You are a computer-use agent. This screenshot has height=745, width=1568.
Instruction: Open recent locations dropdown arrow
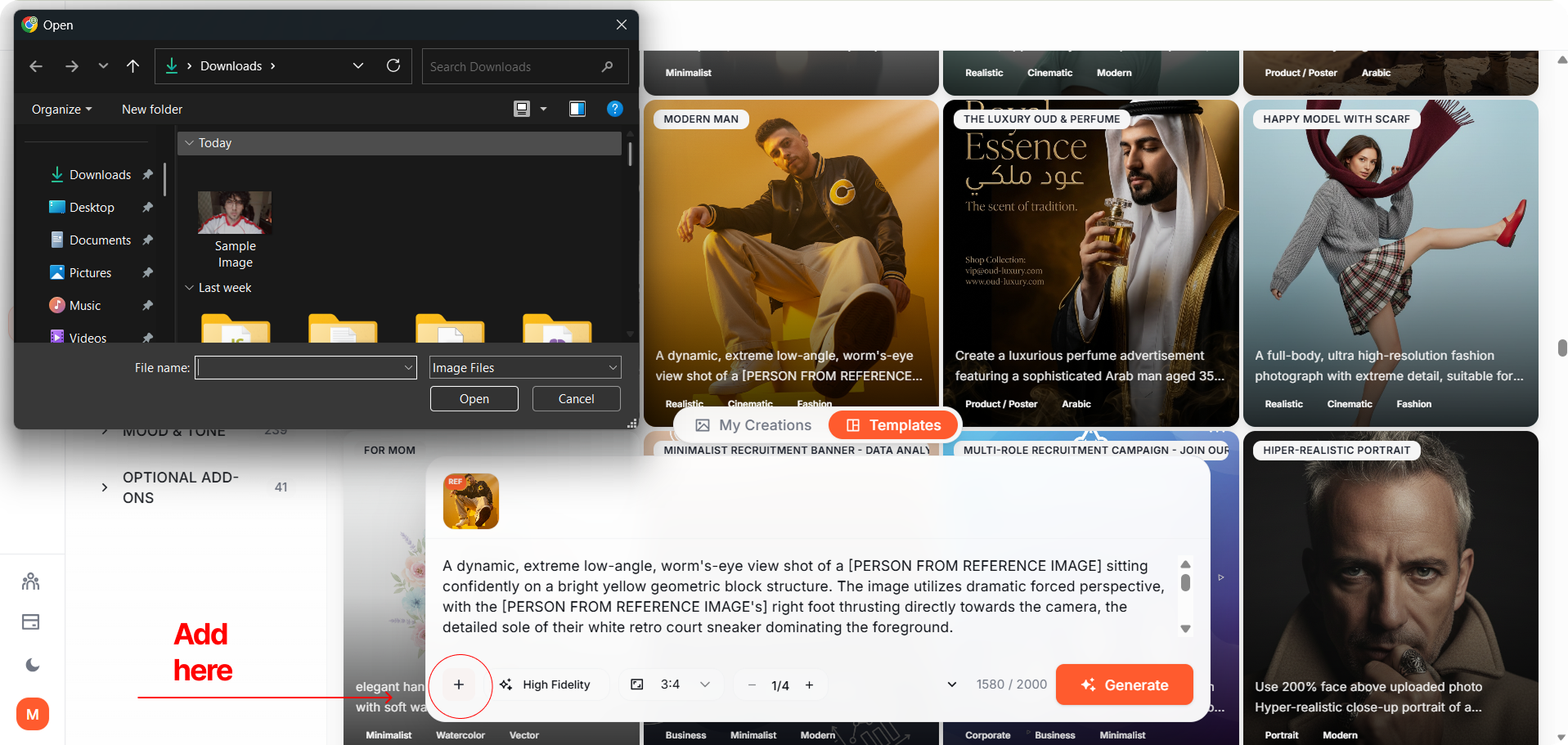click(103, 66)
